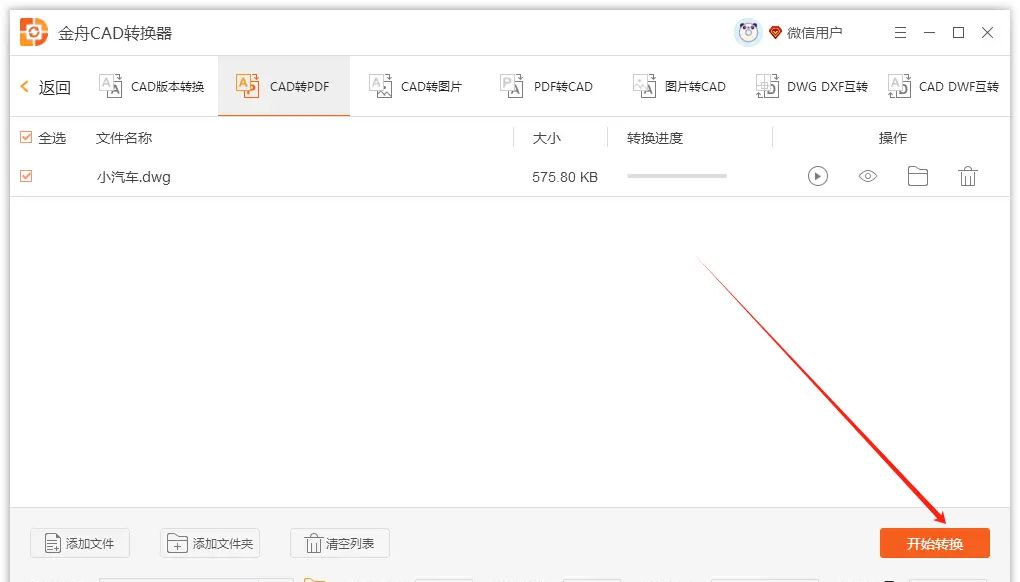Click the file size 575.80 KB
This screenshot has width=1020, height=582.
coord(565,177)
